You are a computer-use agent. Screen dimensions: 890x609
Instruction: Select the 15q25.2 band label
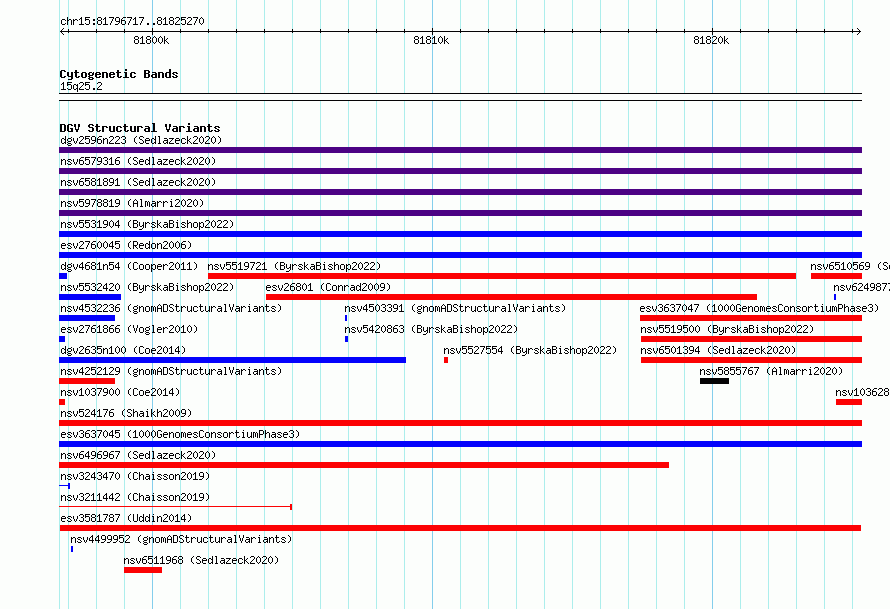point(81,86)
